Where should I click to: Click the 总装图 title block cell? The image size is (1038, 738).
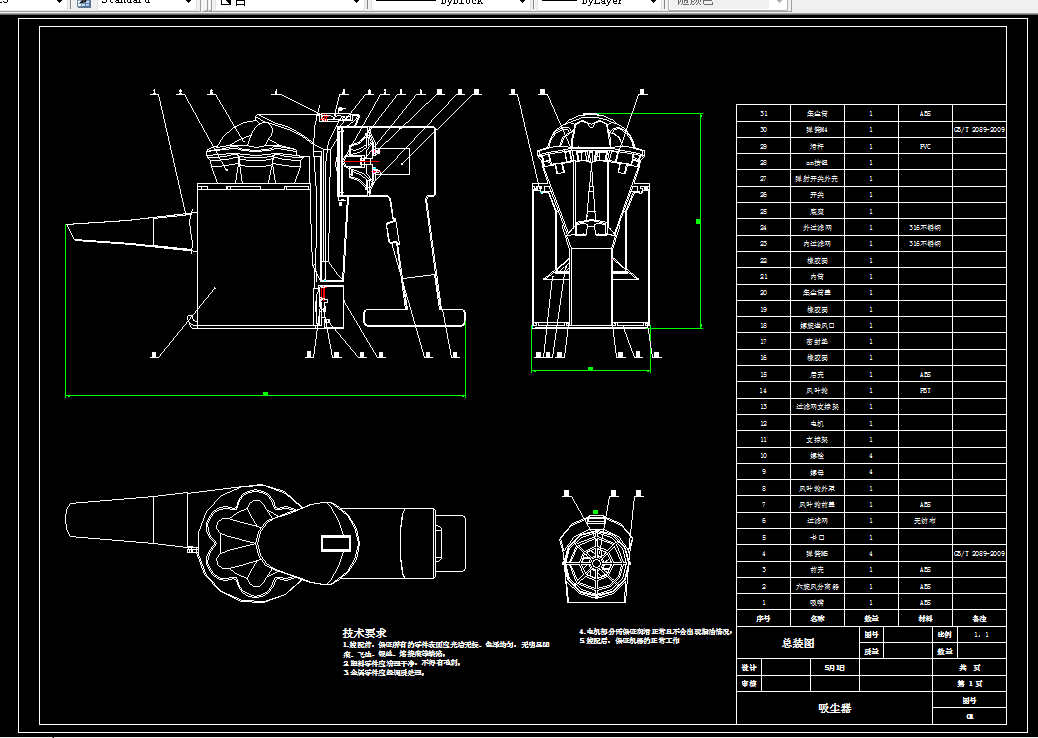coord(797,643)
